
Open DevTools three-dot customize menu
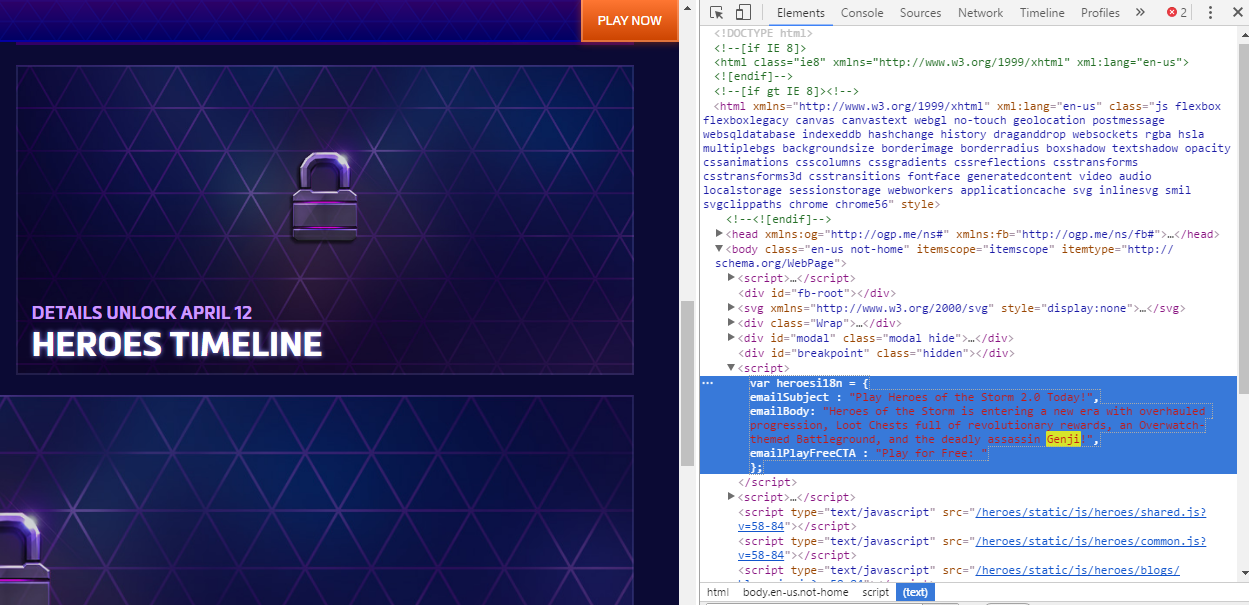[x=1210, y=13]
